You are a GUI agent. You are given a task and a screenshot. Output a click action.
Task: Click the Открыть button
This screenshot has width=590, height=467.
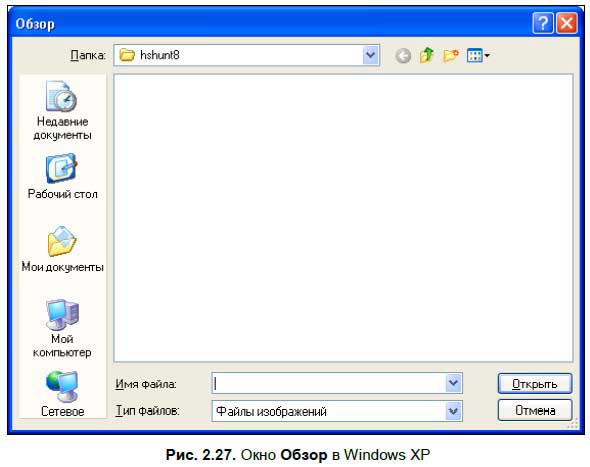[x=535, y=384]
